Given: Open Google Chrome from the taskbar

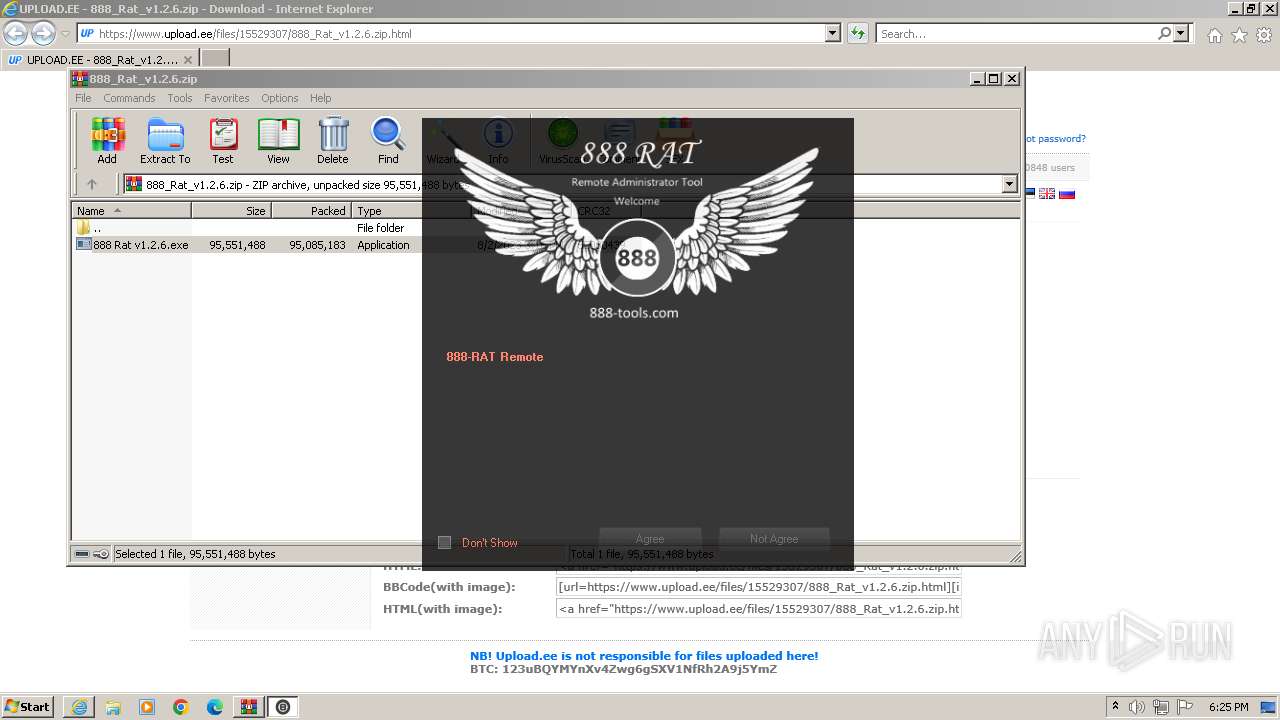Looking at the screenshot, I should (x=181, y=707).
